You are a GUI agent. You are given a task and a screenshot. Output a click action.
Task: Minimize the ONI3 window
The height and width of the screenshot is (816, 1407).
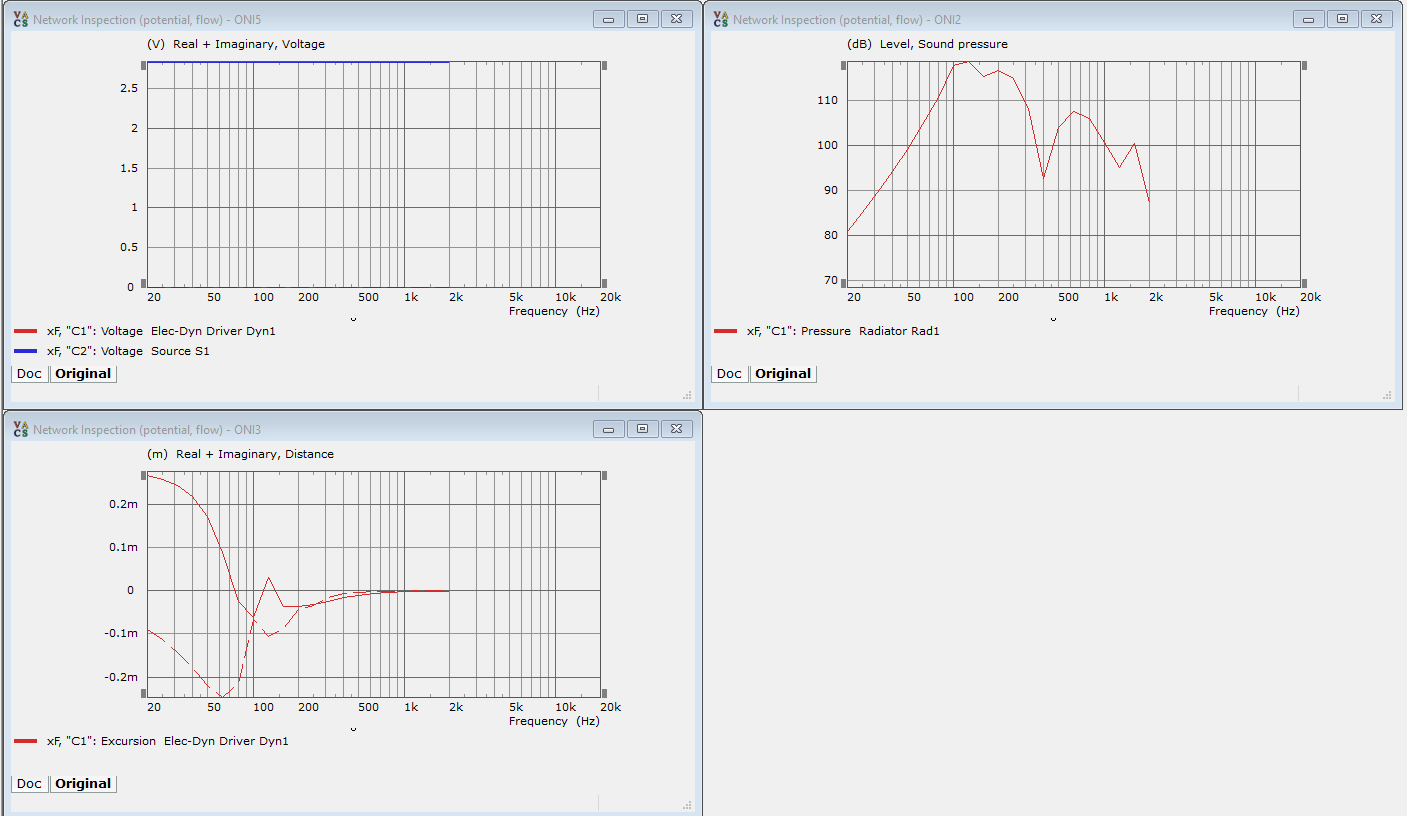[x=609, y=429]
